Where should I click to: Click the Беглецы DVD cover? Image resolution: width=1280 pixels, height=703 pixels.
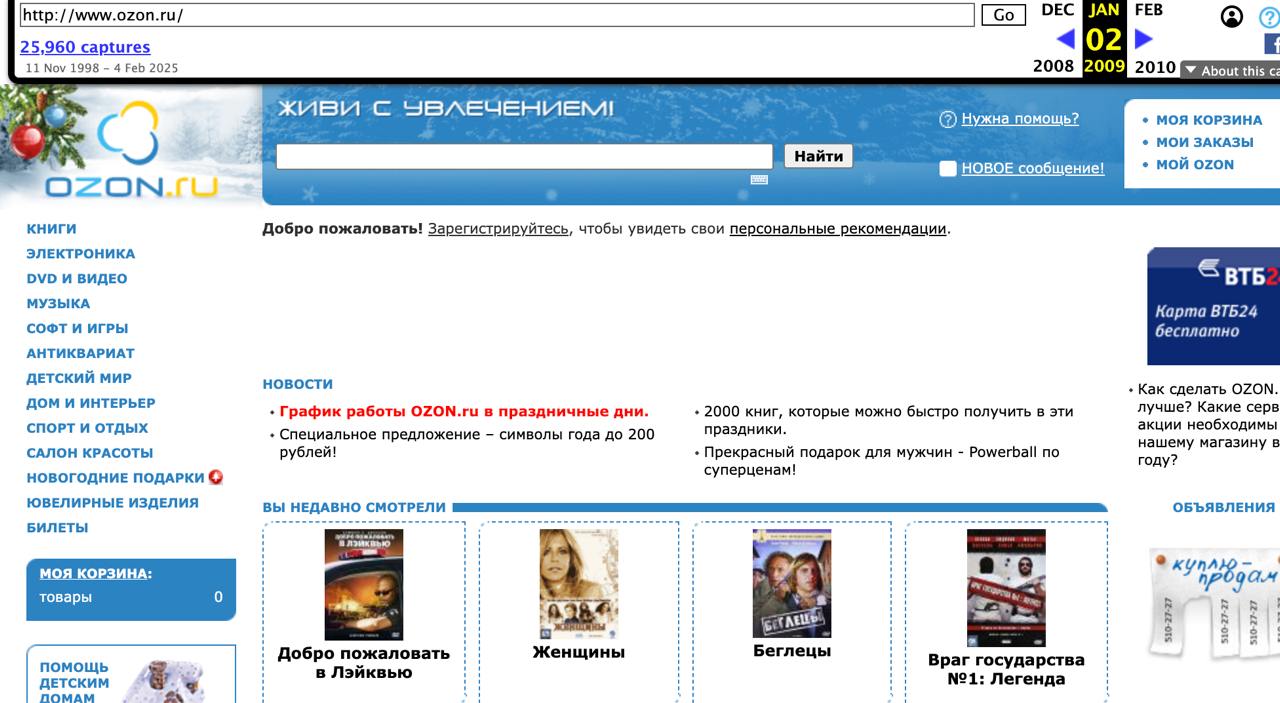(x=792, y=583)
